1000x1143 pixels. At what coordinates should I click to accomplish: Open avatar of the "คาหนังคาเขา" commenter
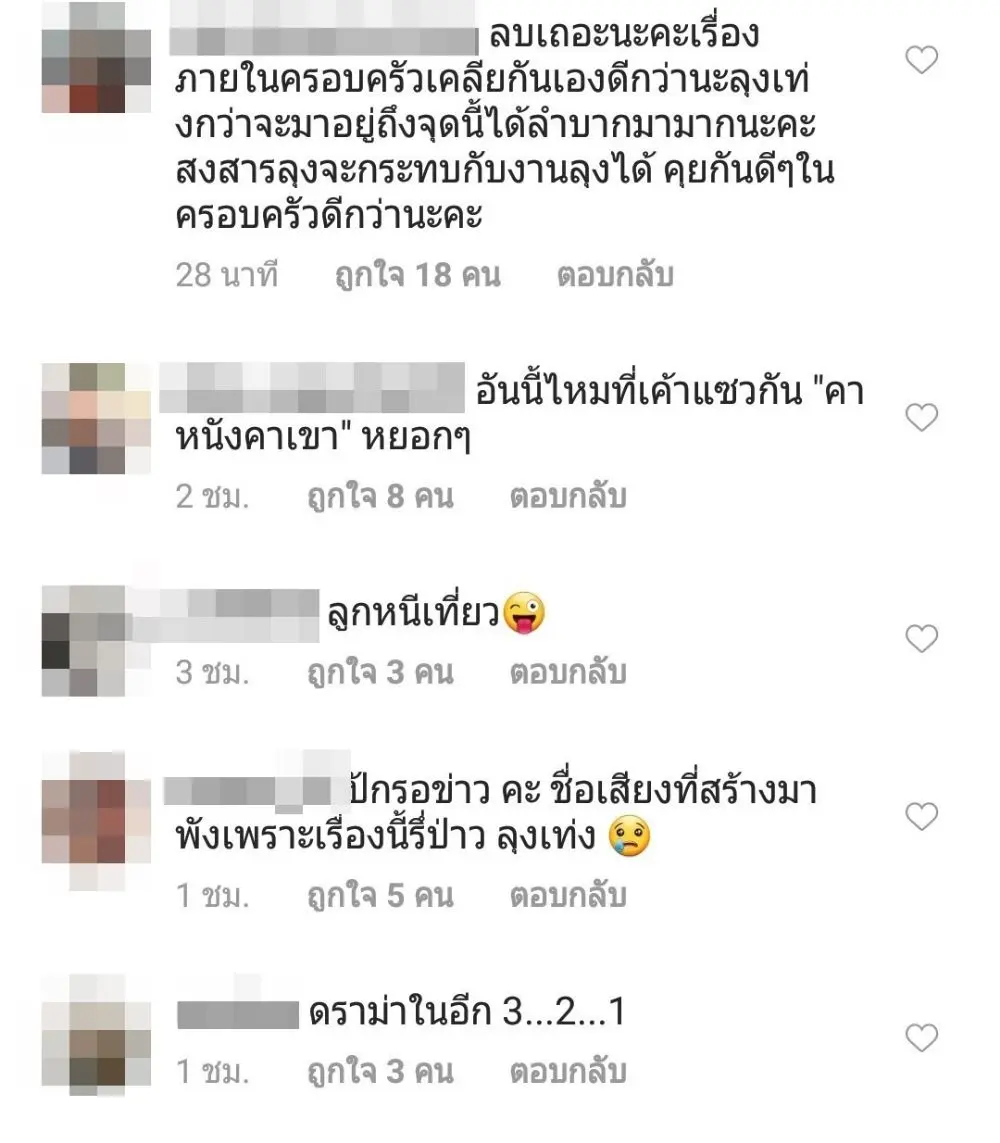96,418
